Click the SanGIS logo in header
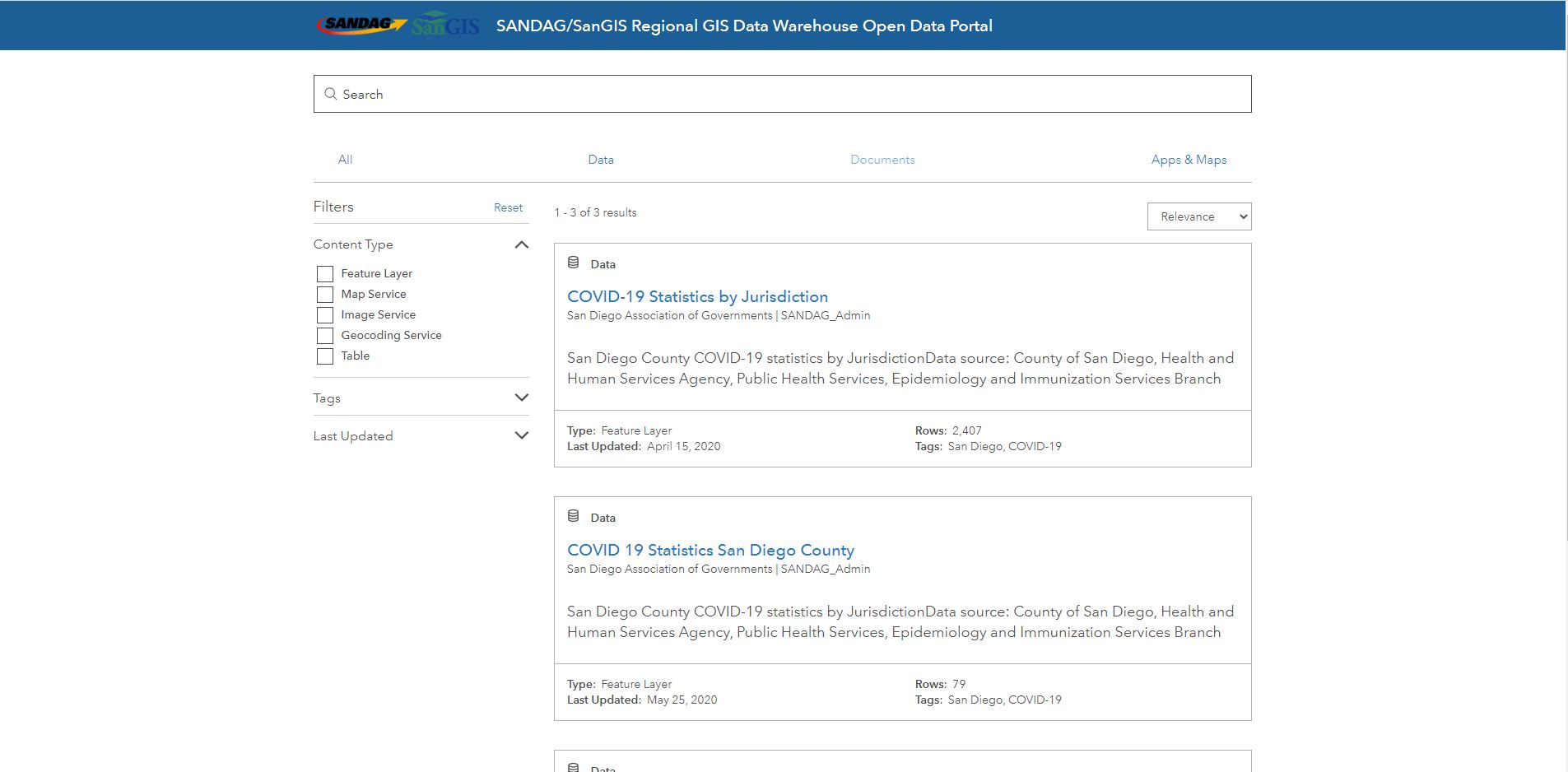The height and width of the screenshot is (772, 1568). click(x=445, y=26)
